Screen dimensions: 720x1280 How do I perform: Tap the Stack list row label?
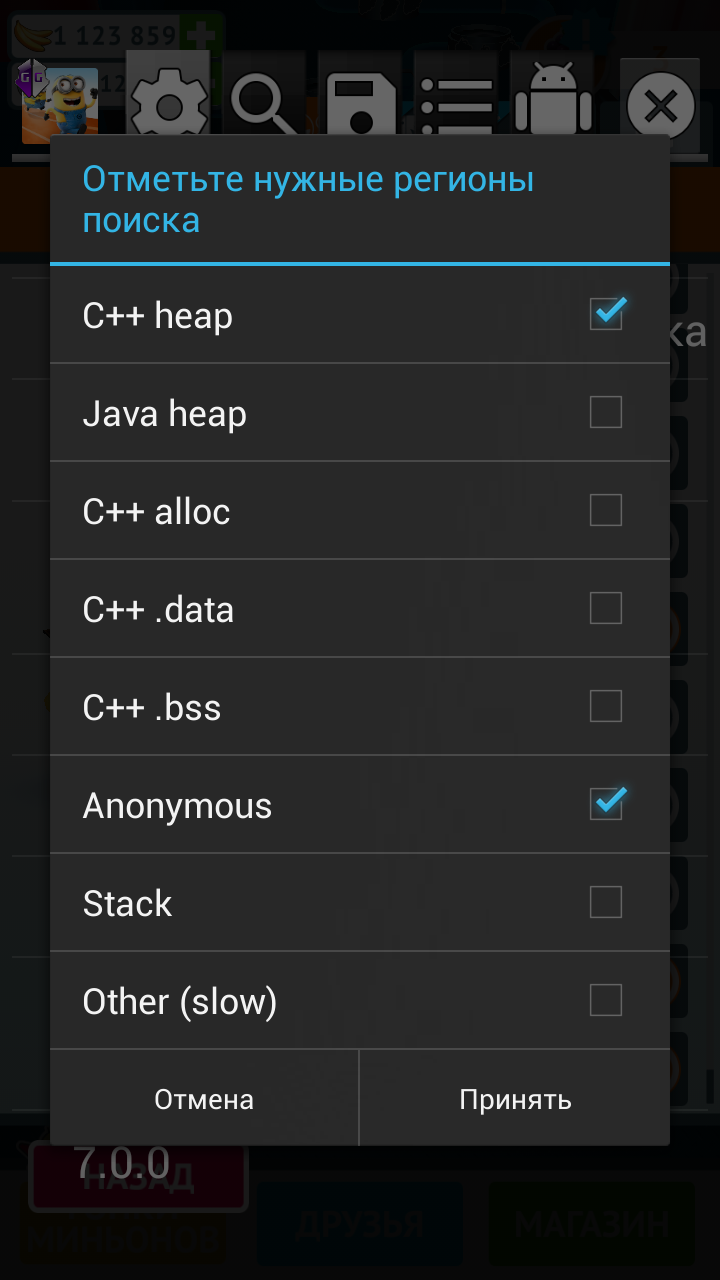[x=128, y=903]
